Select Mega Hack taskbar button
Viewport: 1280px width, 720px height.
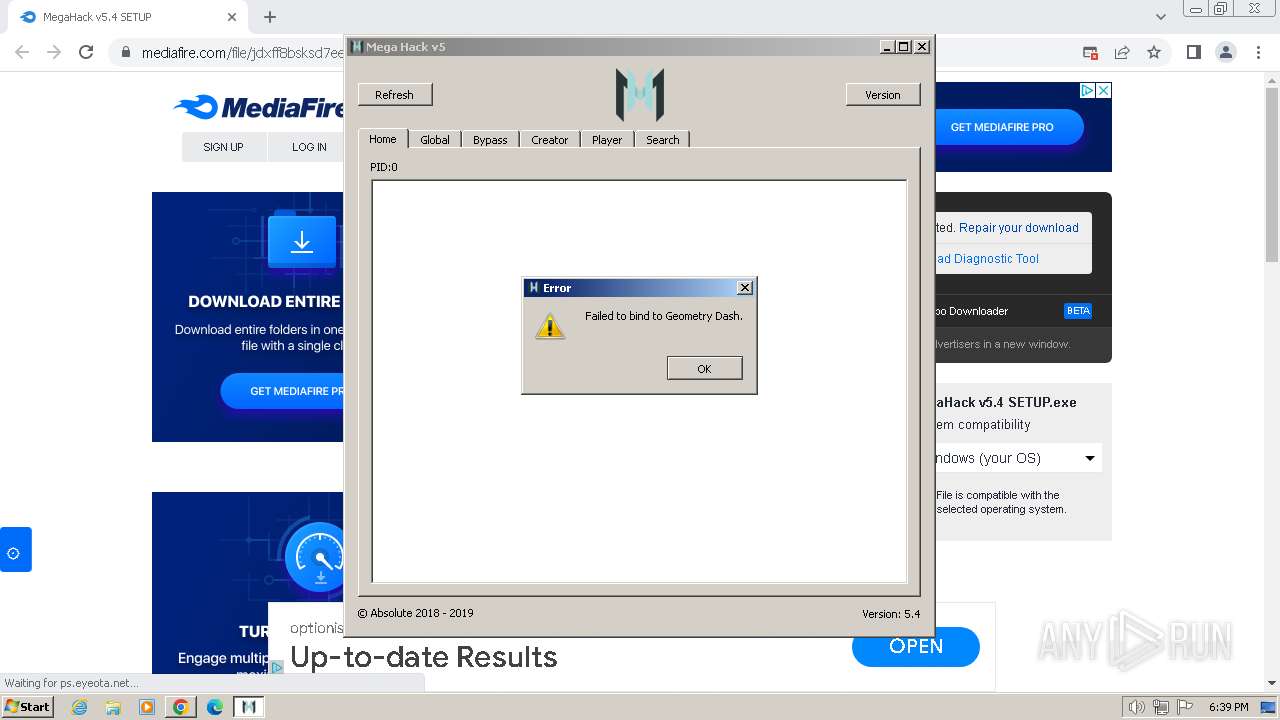click(249, 707)
